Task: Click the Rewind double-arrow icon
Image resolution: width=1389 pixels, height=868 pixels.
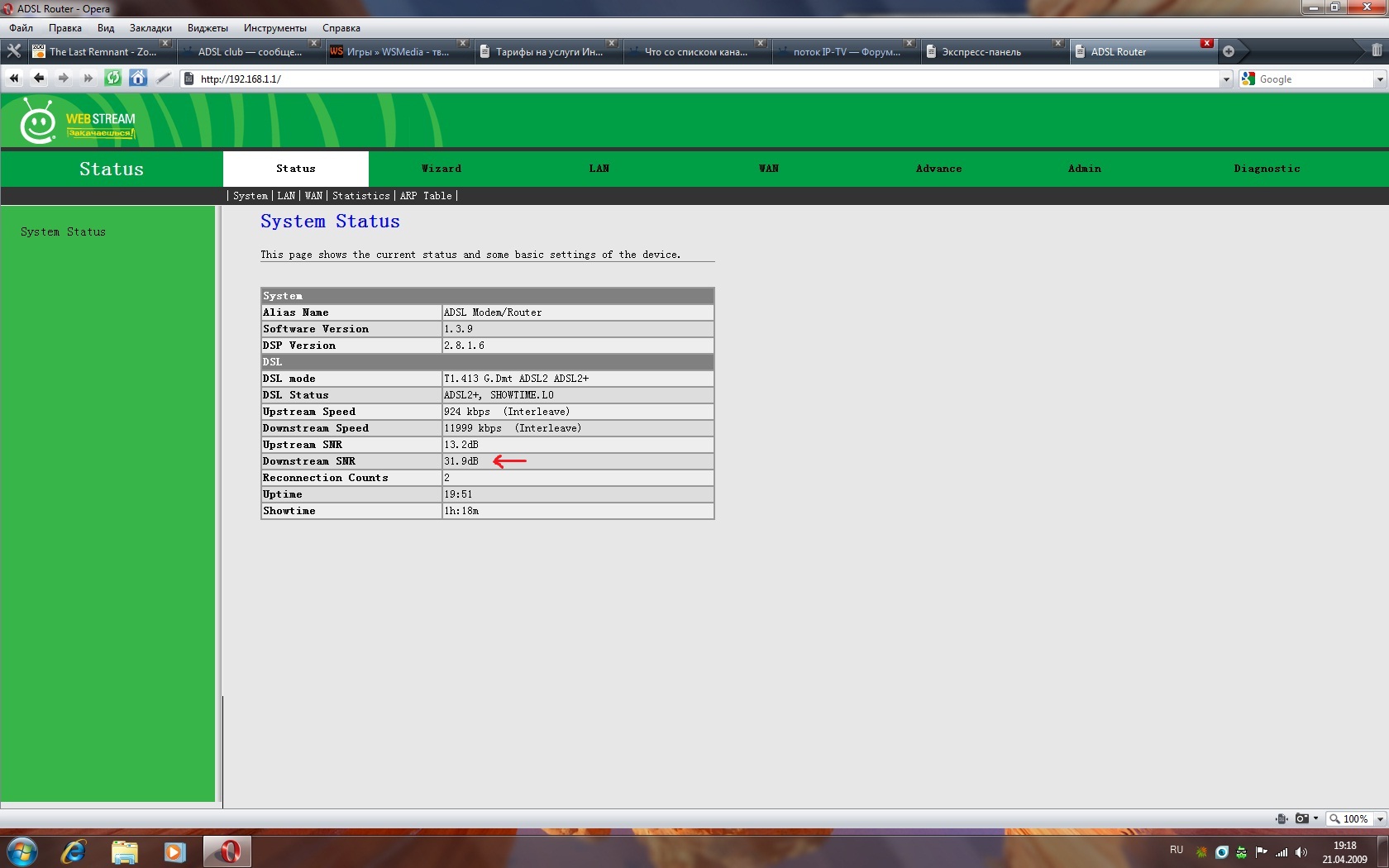Action: pyautogui.click(x=14, y=79)
